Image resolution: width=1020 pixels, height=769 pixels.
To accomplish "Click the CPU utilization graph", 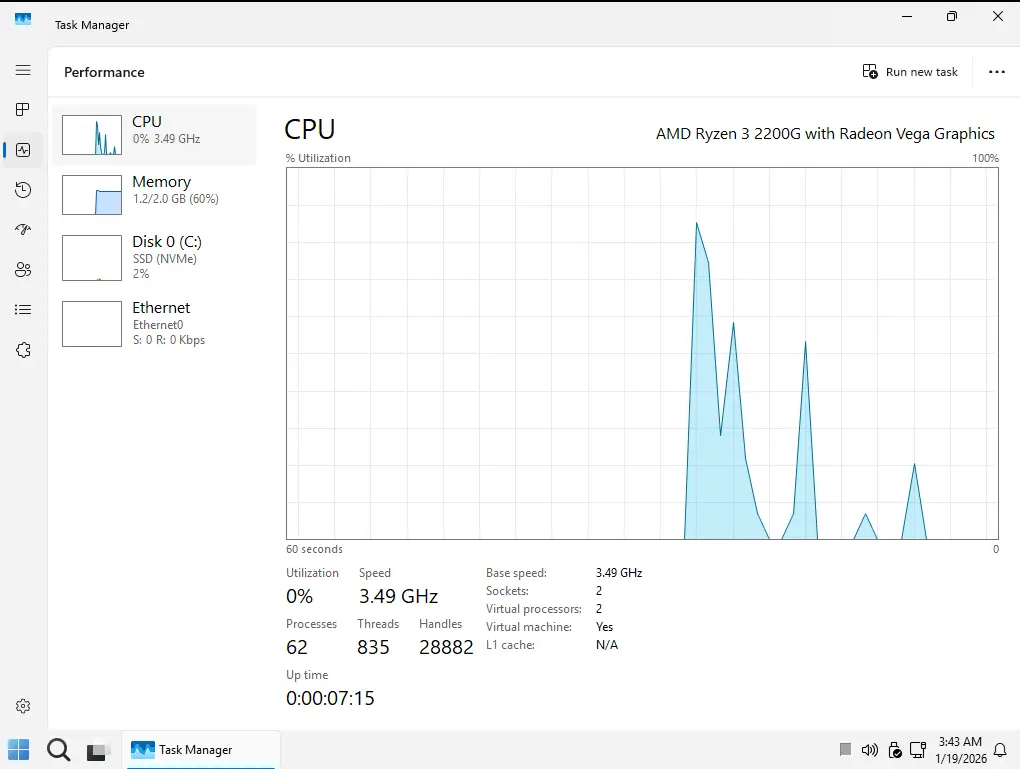I will (x=642, y=353).
